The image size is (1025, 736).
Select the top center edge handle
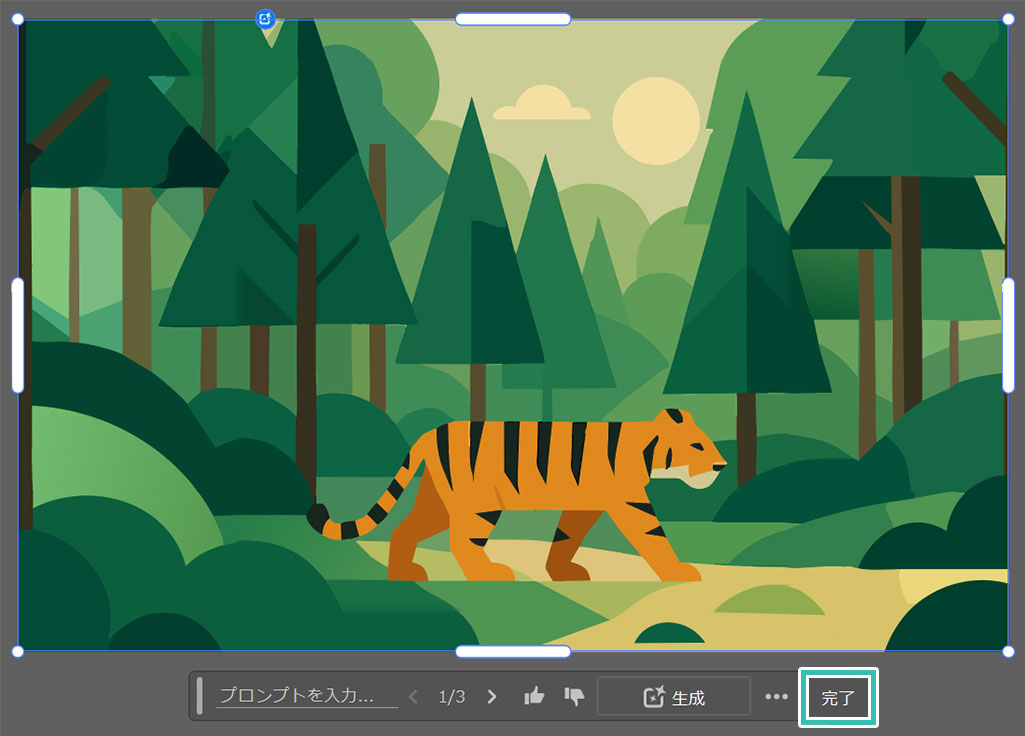(x=513, y=19)
